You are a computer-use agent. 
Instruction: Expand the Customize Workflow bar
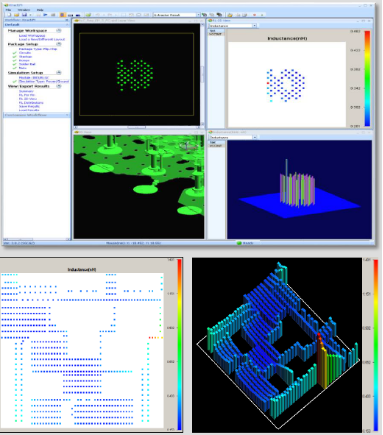(37, 115)
